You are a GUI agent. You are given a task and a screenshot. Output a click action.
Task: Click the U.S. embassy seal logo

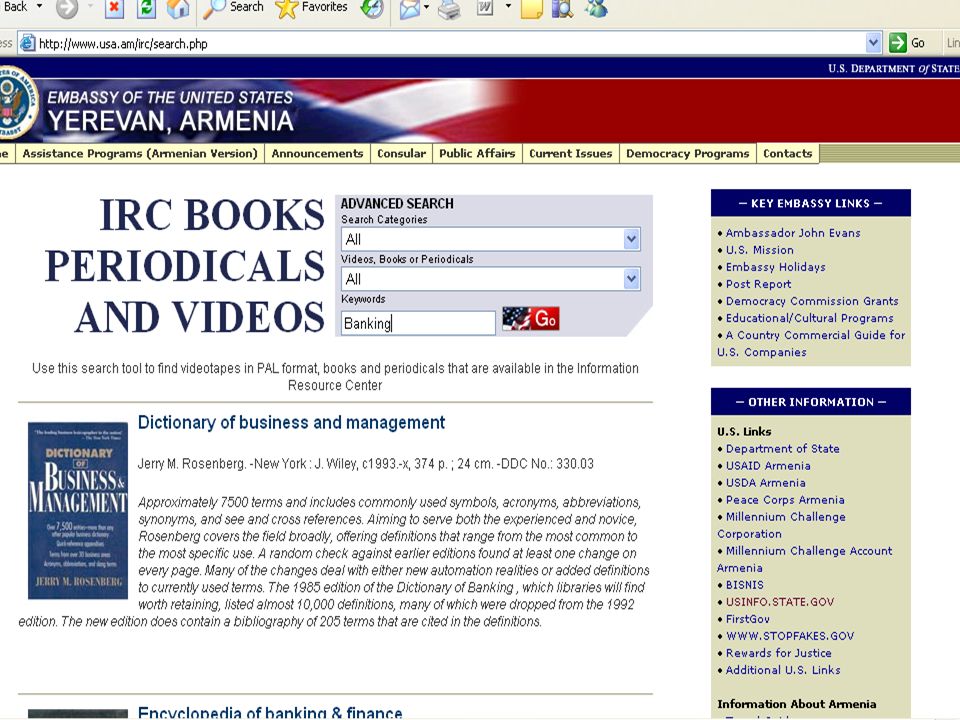pyautogui.click(x=17, y=103)
